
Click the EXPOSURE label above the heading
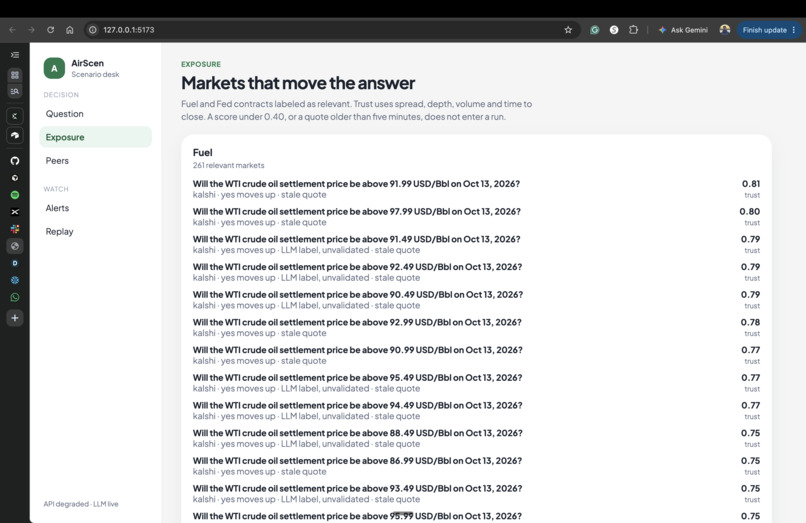[x=200, y=64]
